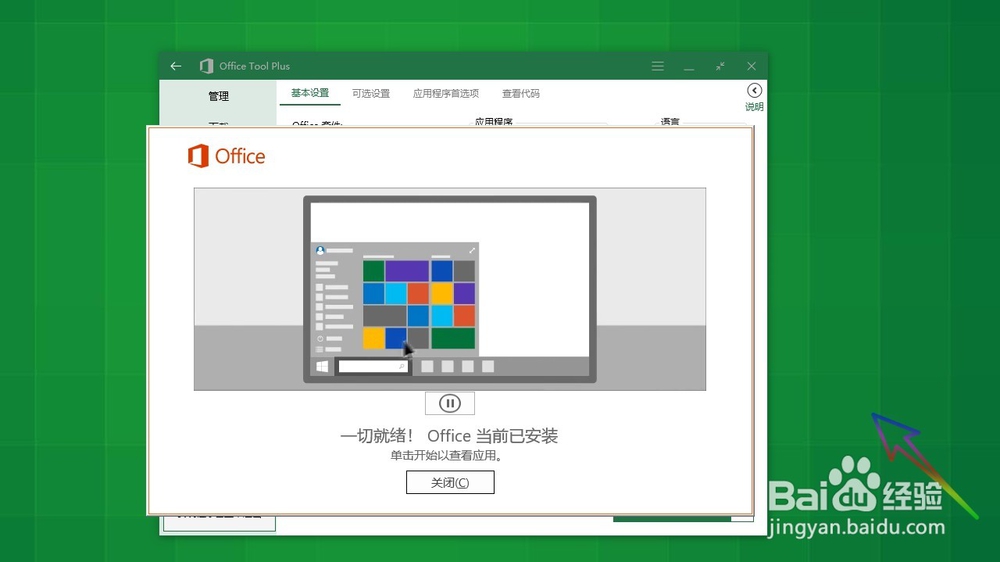Viewport: 1000px width, 562px height.
Task: Click the 单击开始以查看应用 text
Action: (x=446, y=455)
